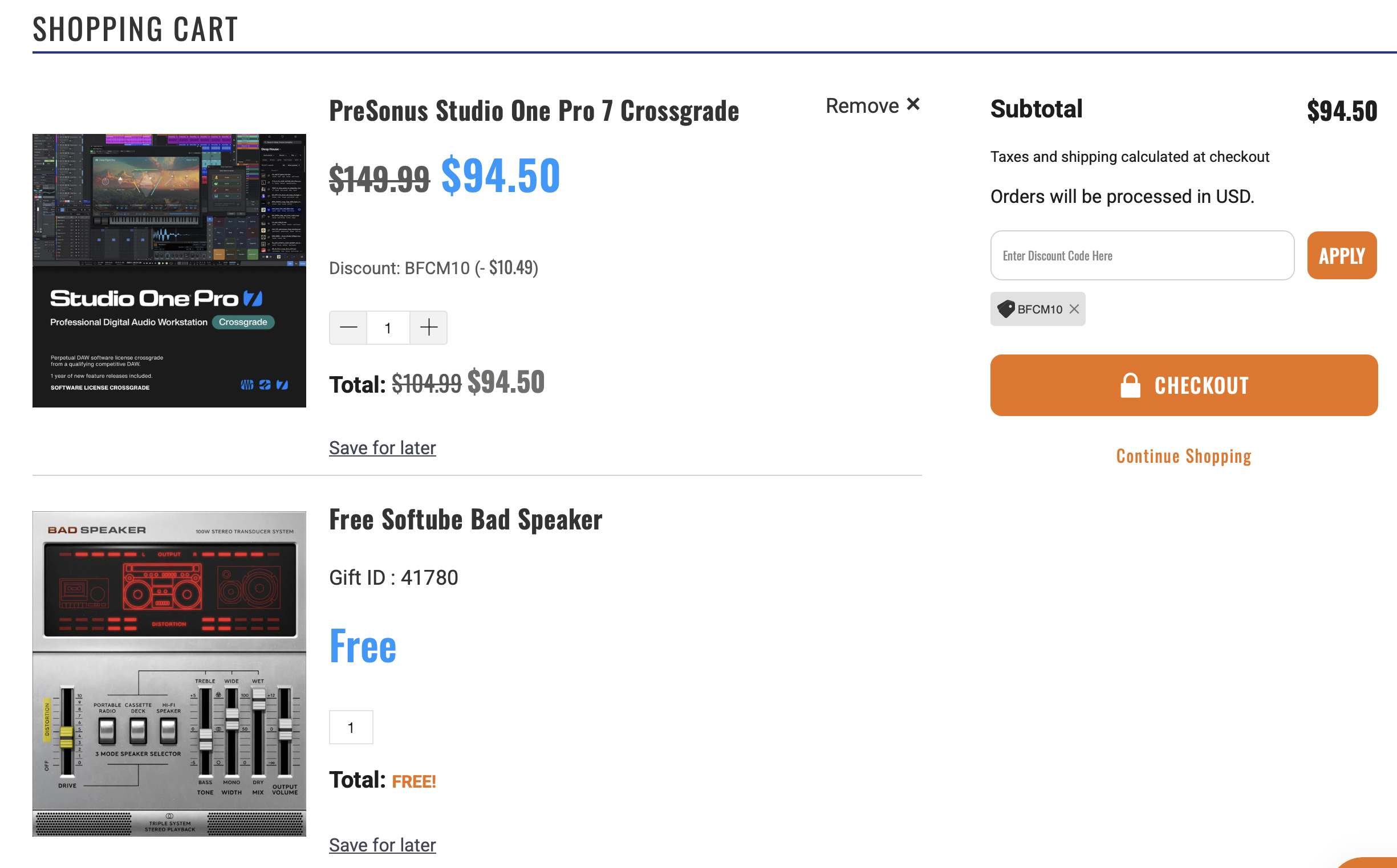Click the BFCM10 discount tag icon
Viewport: 1397px width, 868px height.
click(x=1006, y=309)
